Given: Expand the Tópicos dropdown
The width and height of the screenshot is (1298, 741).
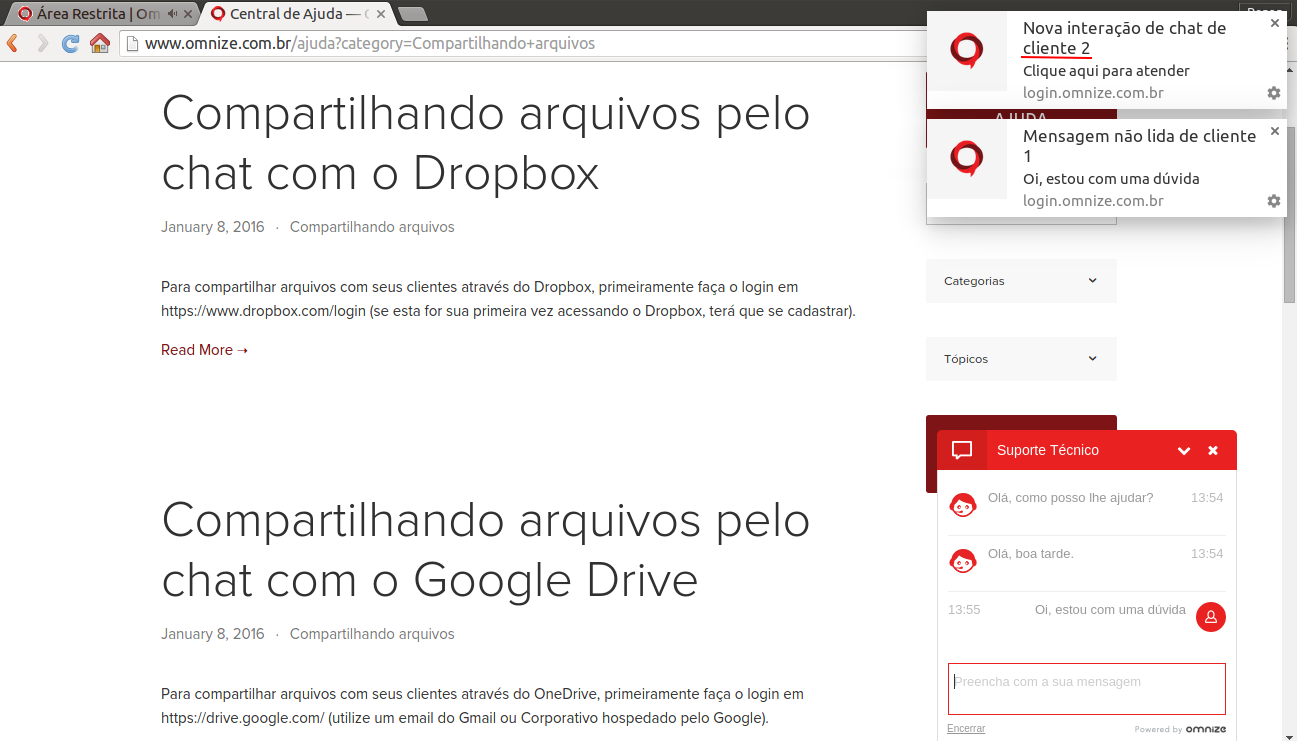Looking at the screenshot, I should tap(1021, 359).
